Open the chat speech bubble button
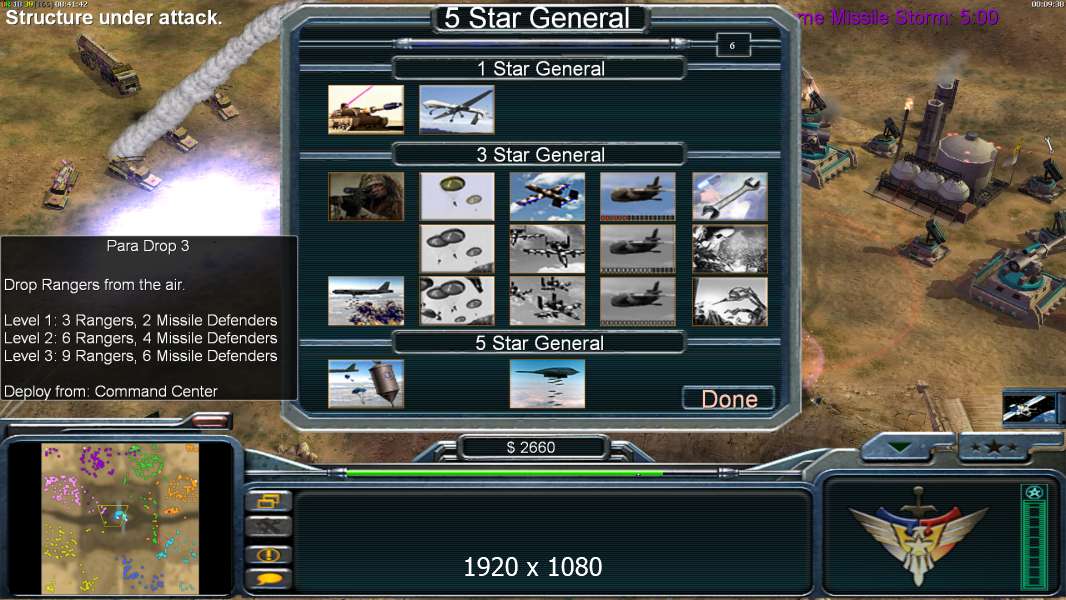The width and height of the screenshot is (1066, 600). (x=269, y=579)
